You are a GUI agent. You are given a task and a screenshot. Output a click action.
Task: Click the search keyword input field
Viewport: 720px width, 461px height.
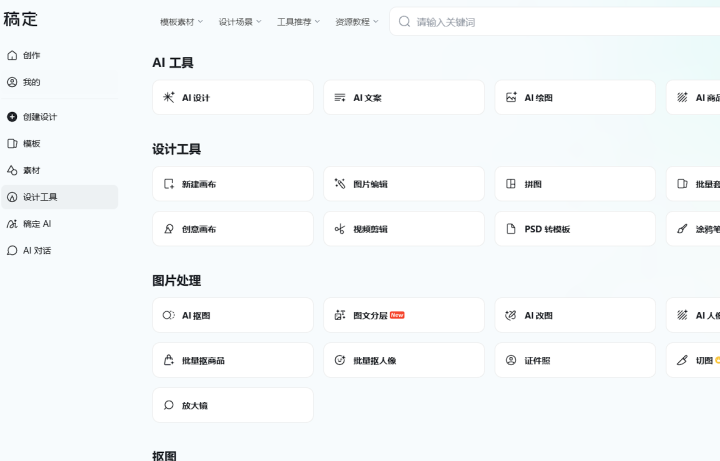[550, 21]
